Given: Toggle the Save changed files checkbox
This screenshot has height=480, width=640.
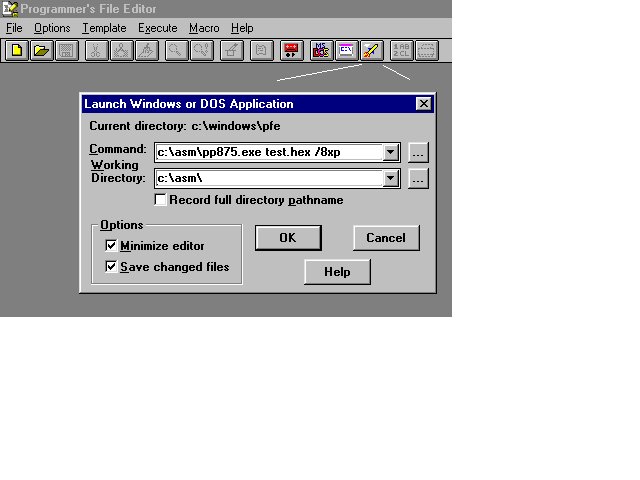Looking at the screenshot, I should tap(111, 267).
